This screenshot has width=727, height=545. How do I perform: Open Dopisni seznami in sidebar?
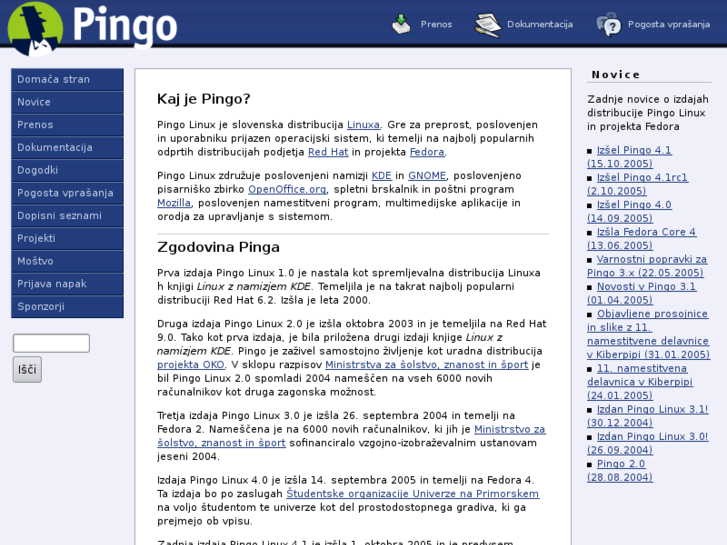pyautogui.click(x=67, y=216)
